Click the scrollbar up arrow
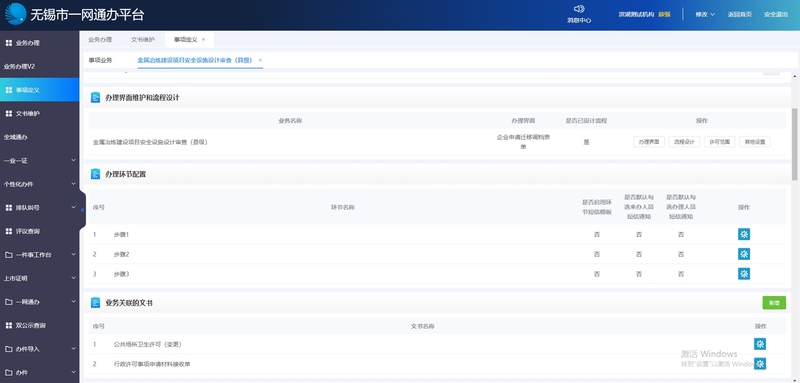The height and width of the screenshot is (383, 800). click(794, 76)
